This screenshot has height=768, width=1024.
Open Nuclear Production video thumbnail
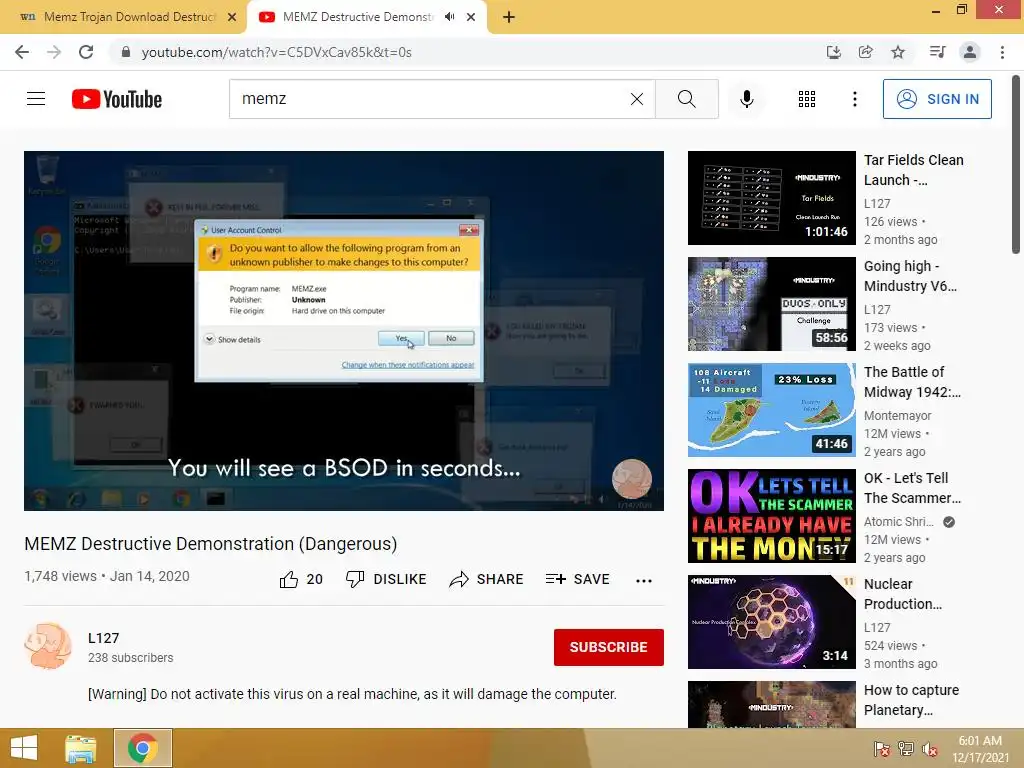click(x=771, y=622)
